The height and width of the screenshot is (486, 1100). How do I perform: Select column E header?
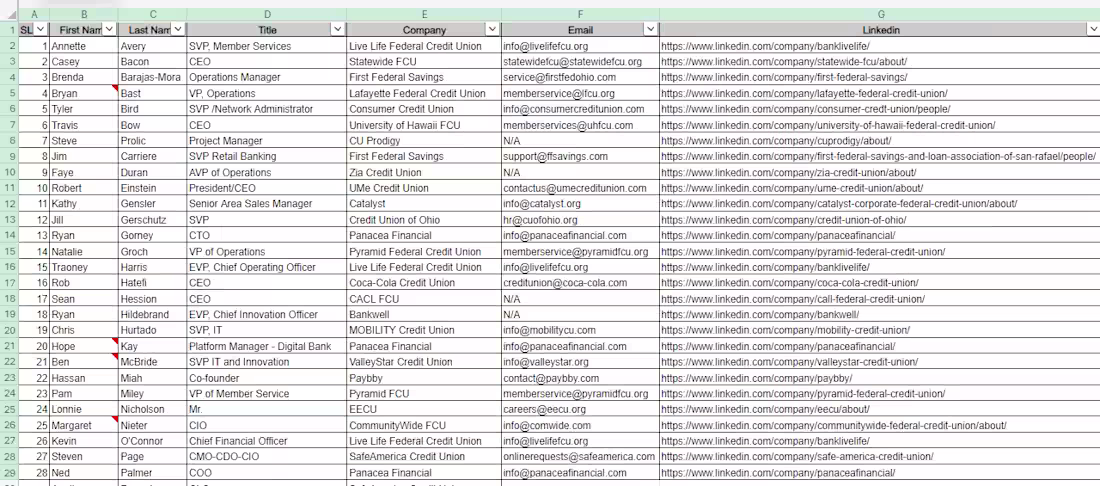[x=424, y=15]
